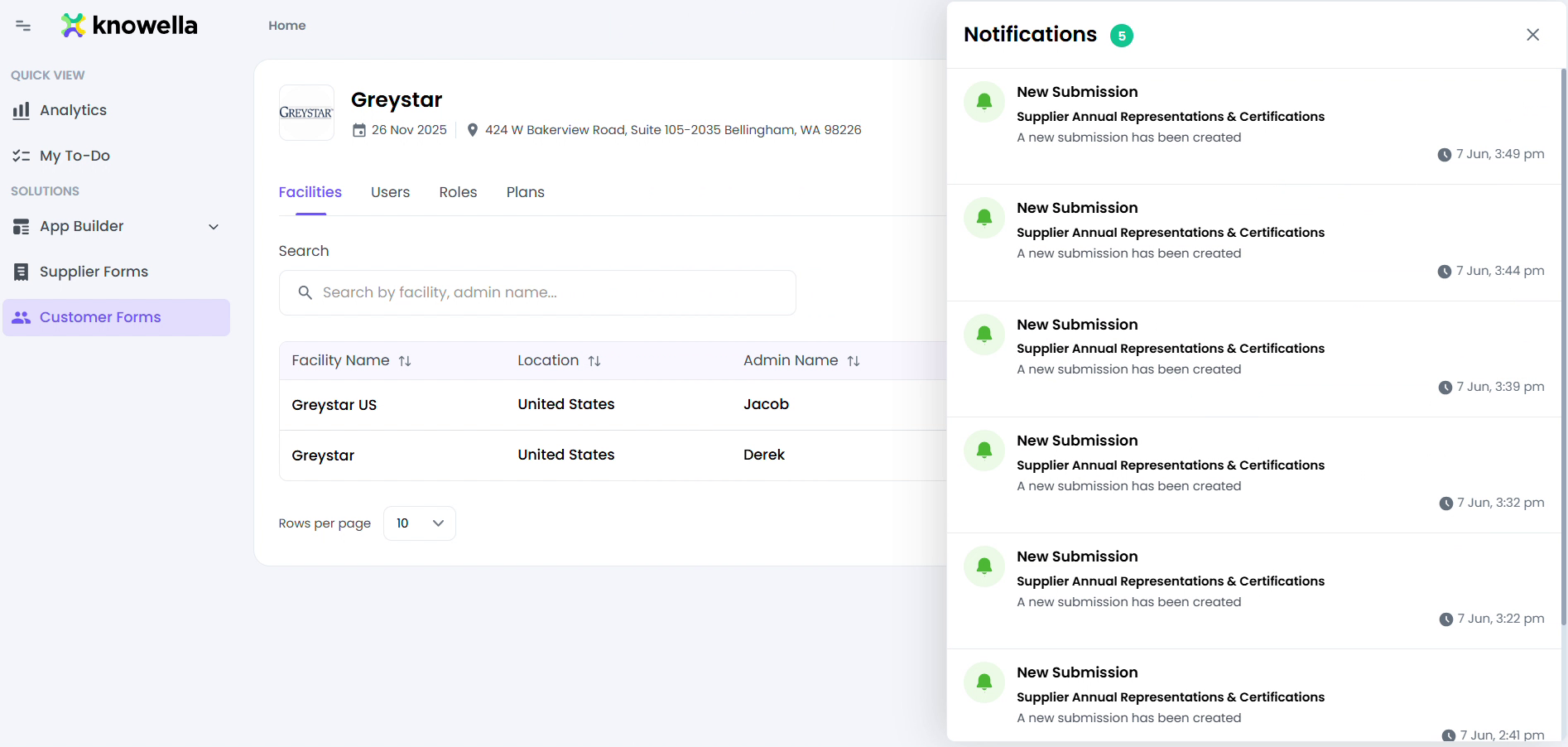Select Customer Forms in sidebar
Screen dimensions: 1568x747
[x=116, y=317]
